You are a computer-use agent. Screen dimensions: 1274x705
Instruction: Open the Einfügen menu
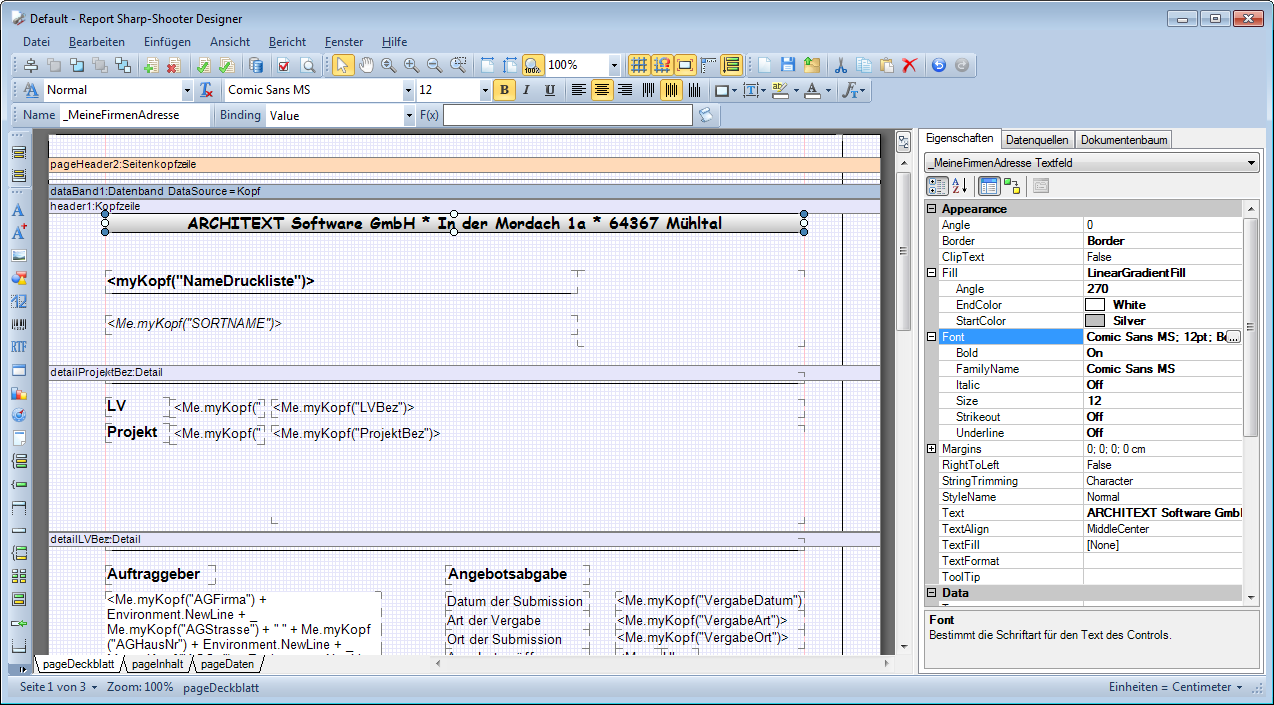(167, 42)
